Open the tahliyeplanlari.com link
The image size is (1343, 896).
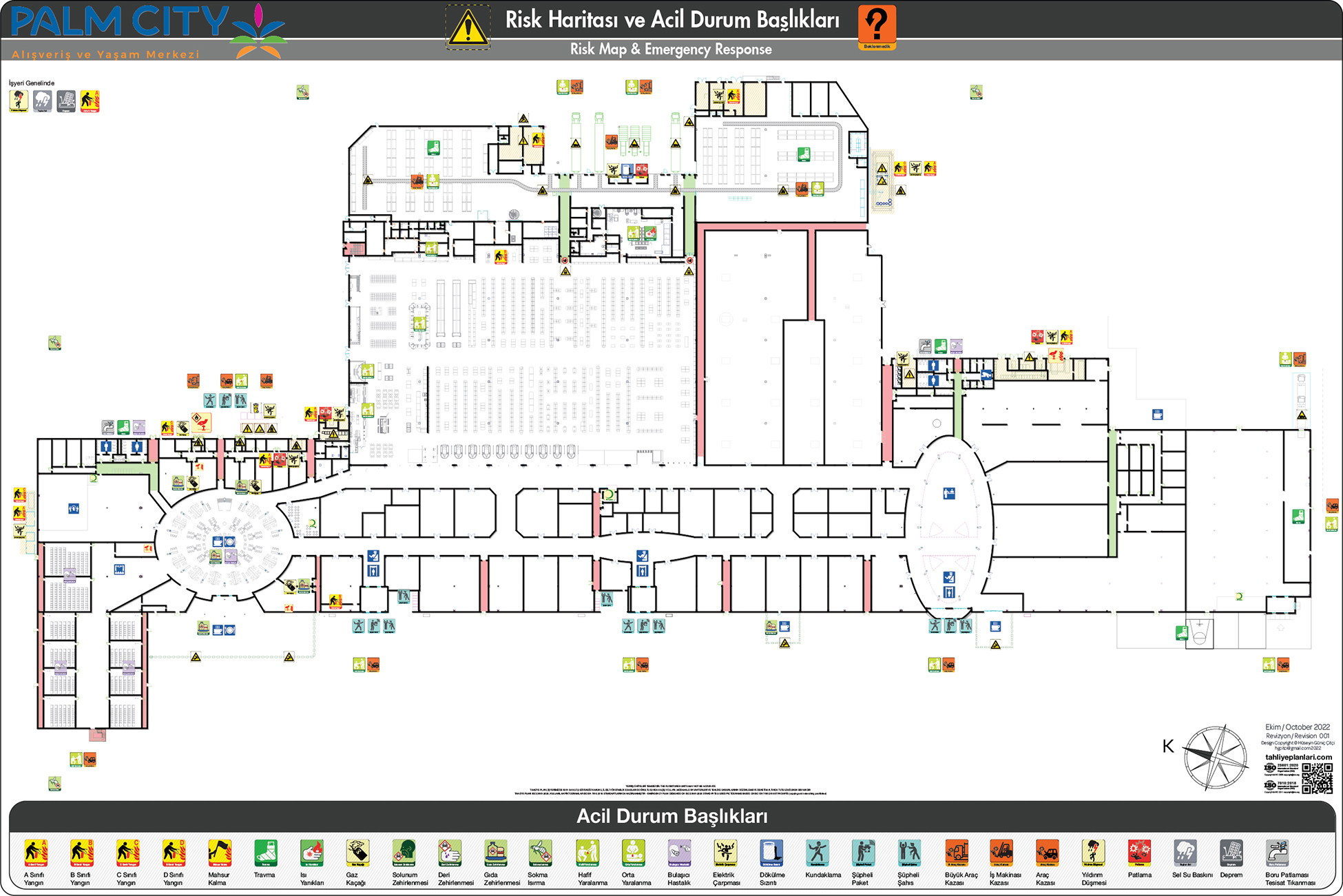tap(1298, 757)
